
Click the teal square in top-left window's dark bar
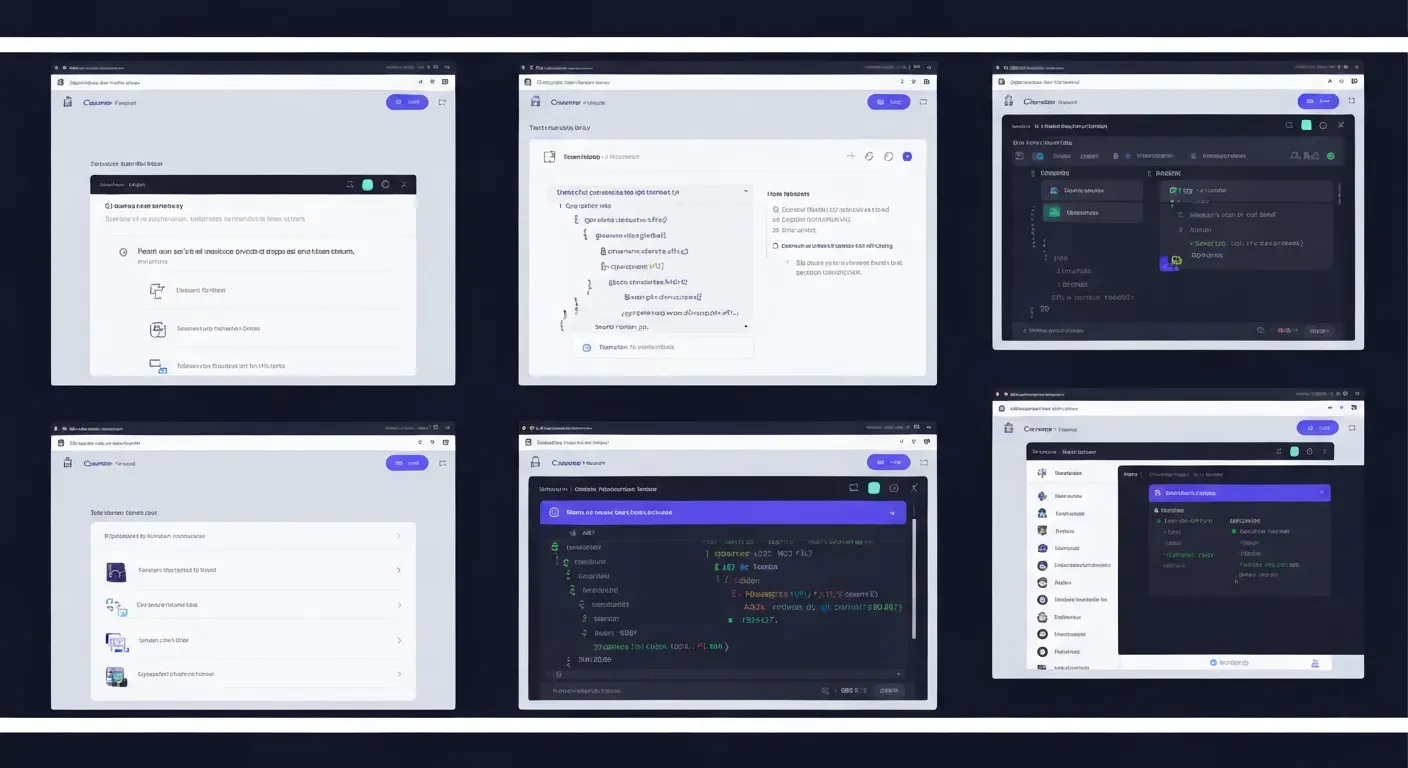[368, 185]
